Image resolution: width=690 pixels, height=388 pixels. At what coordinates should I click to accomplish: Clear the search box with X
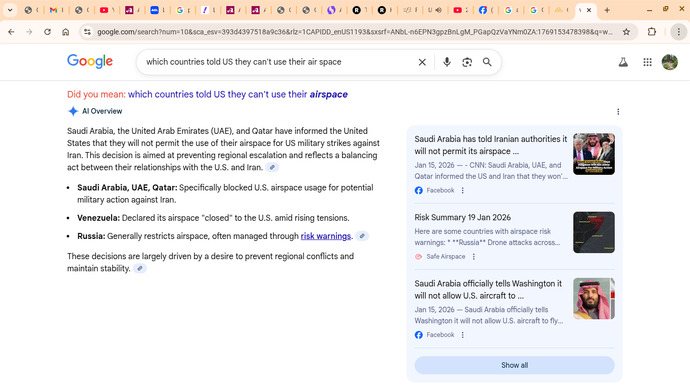pos(422,62)
